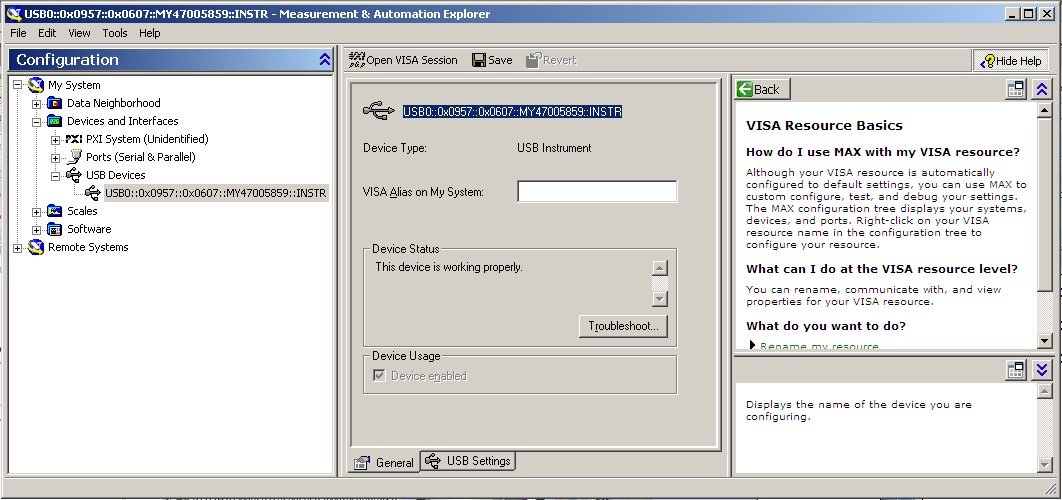Viewport: 1062px width, 500px height.
Task: Click the 'VISA Resource Basics' heading
Action: pos(824,125)
